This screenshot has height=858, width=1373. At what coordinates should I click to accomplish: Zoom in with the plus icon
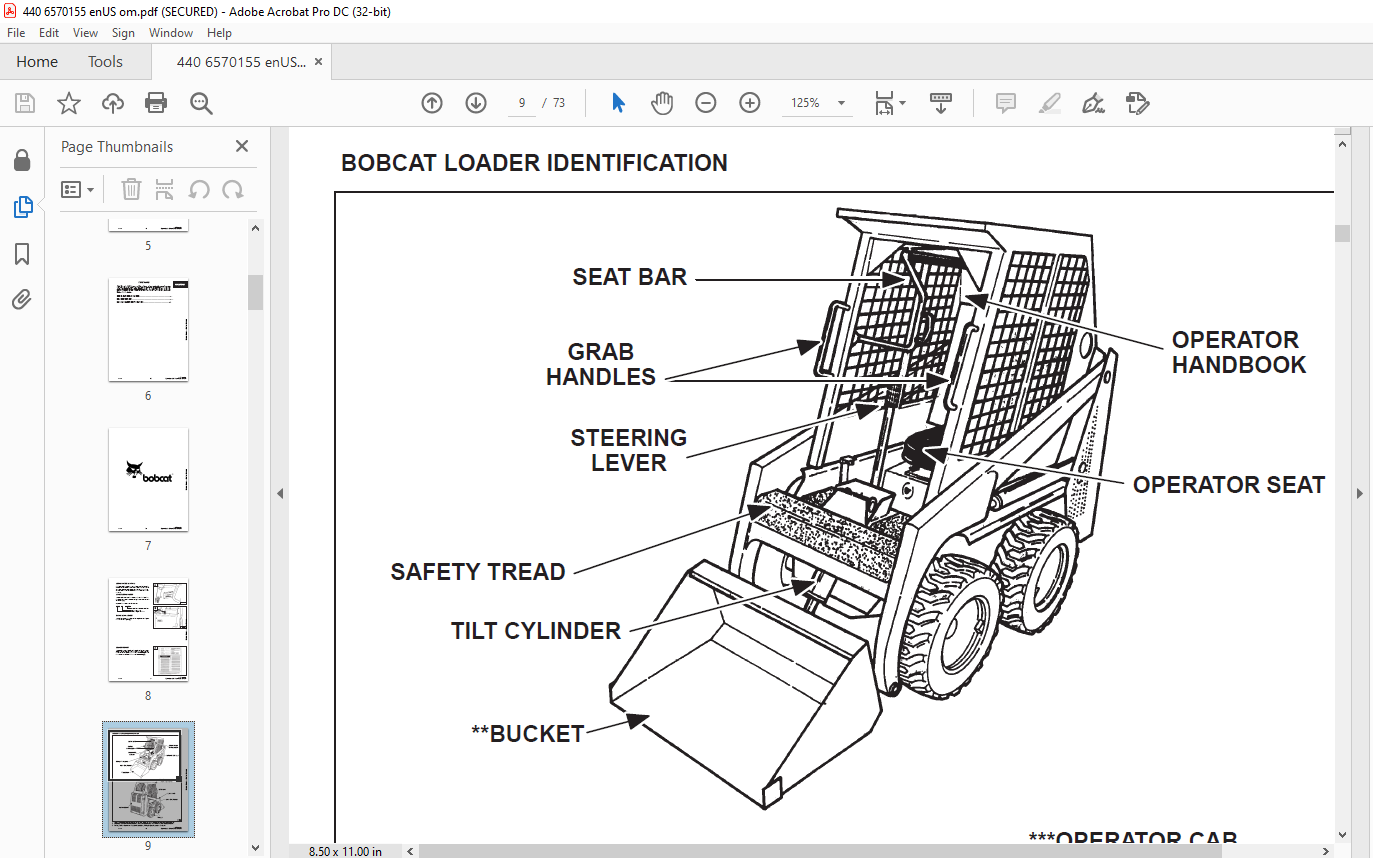pos(750,103)
